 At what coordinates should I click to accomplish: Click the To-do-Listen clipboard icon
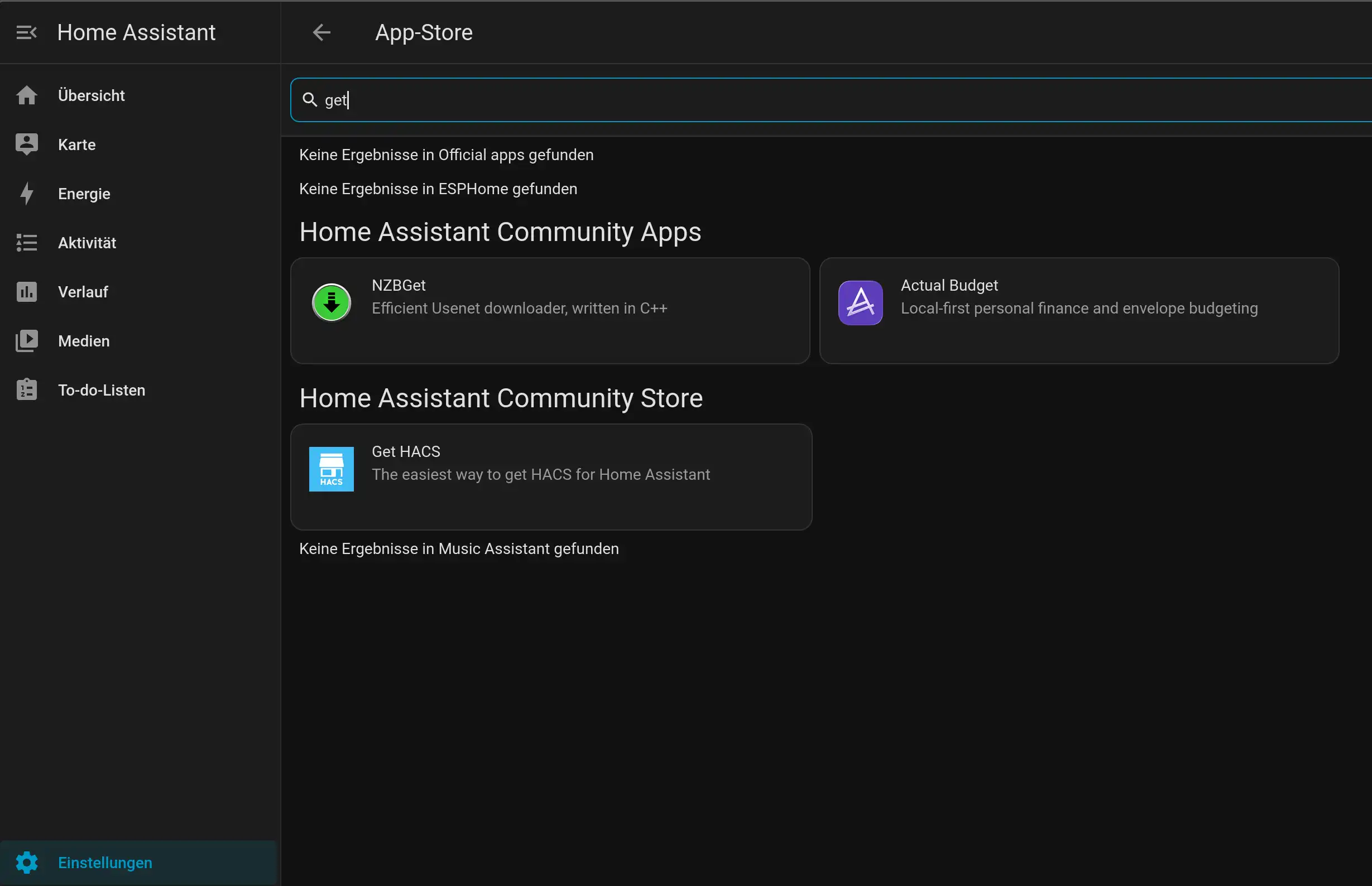26,390
